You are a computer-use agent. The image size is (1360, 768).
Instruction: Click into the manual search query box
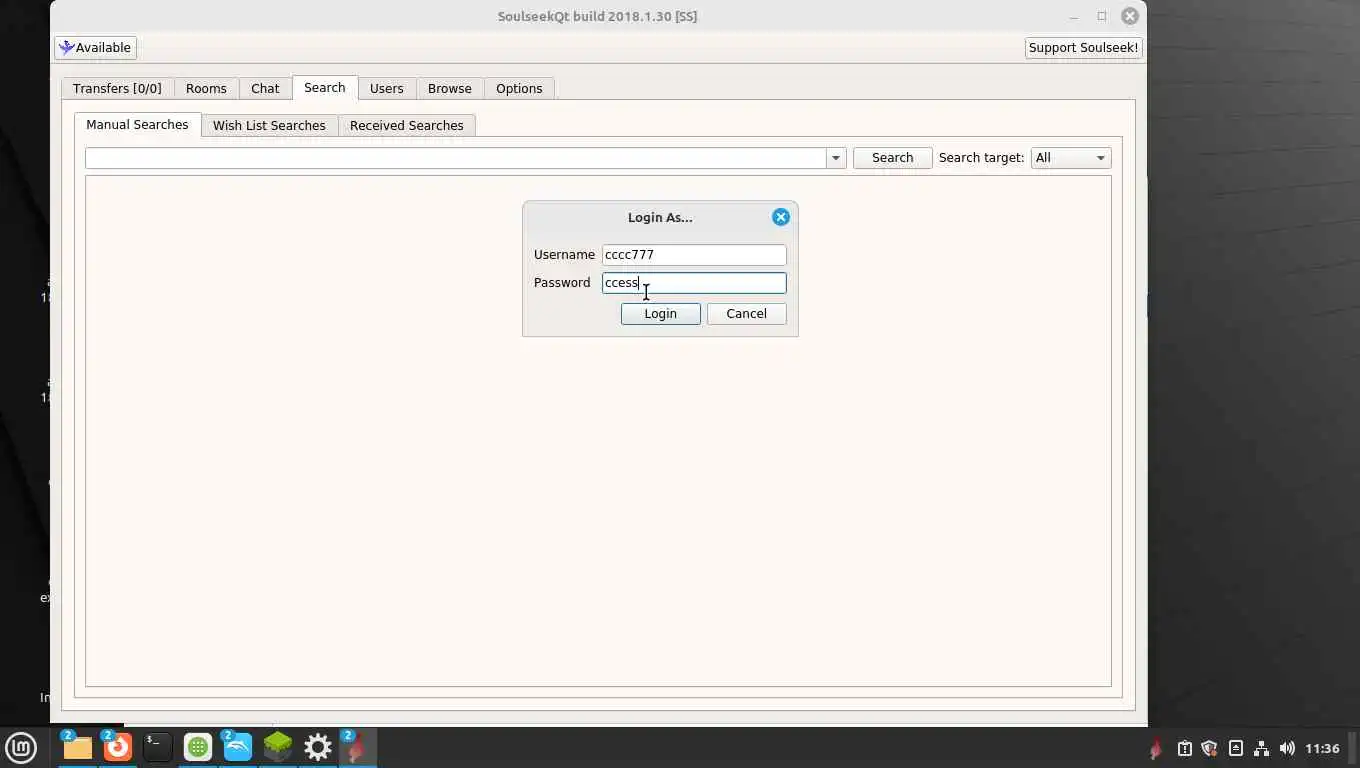(x=456, y=158)
